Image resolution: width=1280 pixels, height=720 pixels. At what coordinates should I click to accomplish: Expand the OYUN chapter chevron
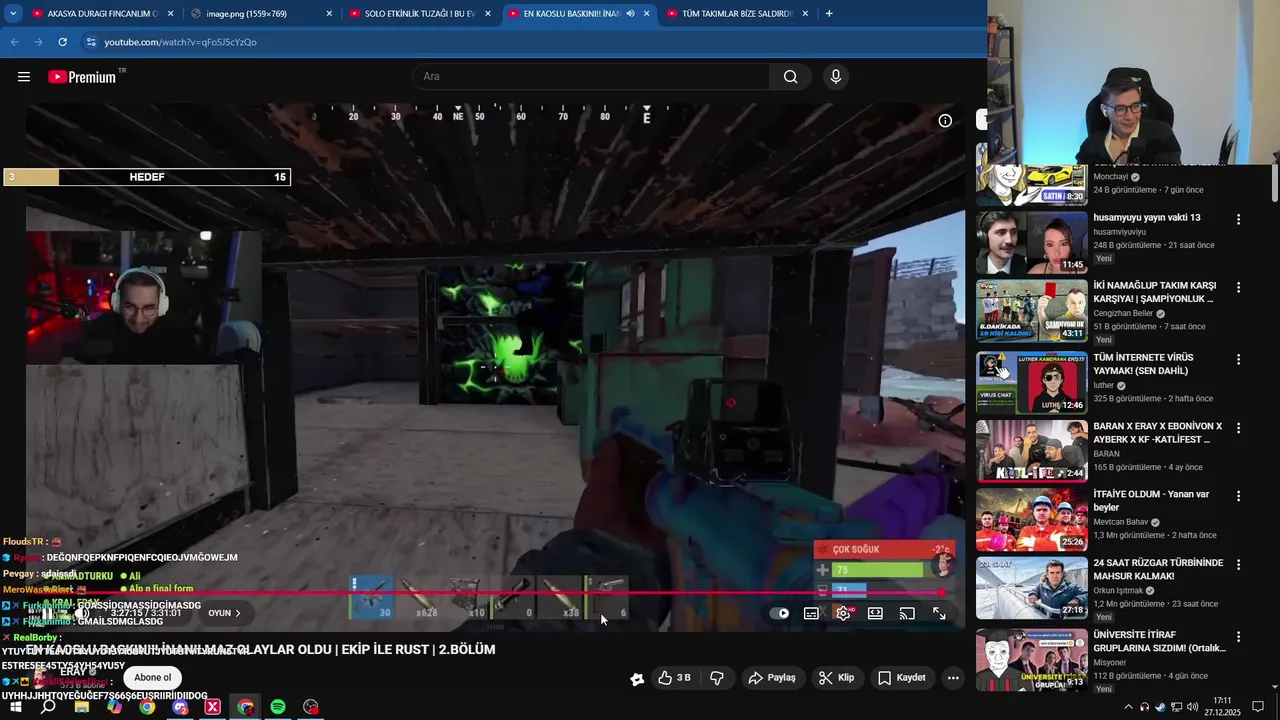point(238,613)
